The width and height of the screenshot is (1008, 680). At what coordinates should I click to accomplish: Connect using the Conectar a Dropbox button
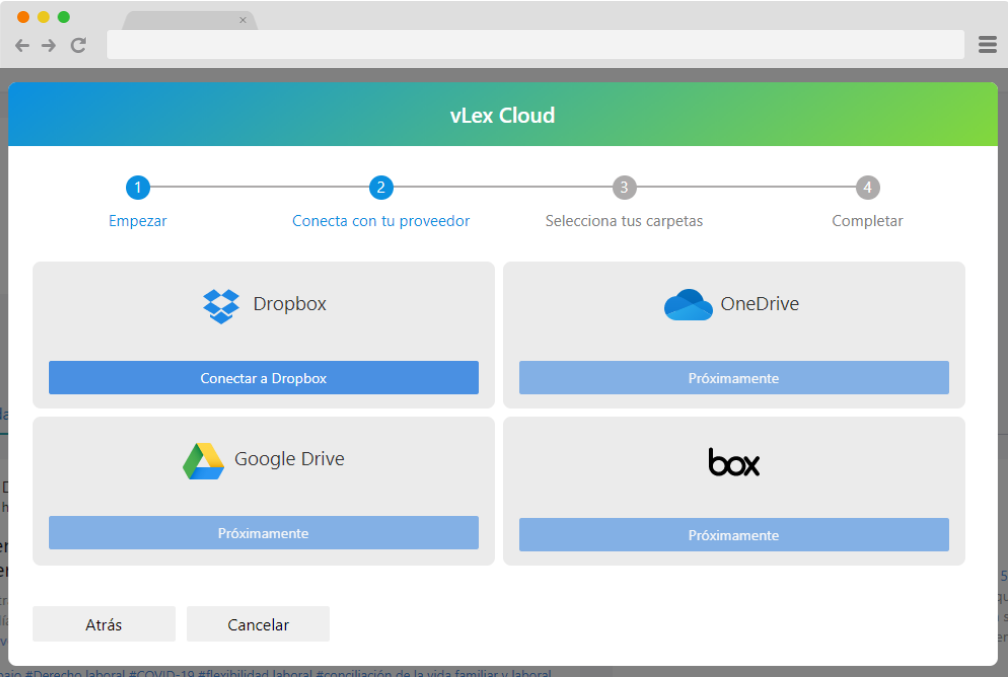pos(264,378)
